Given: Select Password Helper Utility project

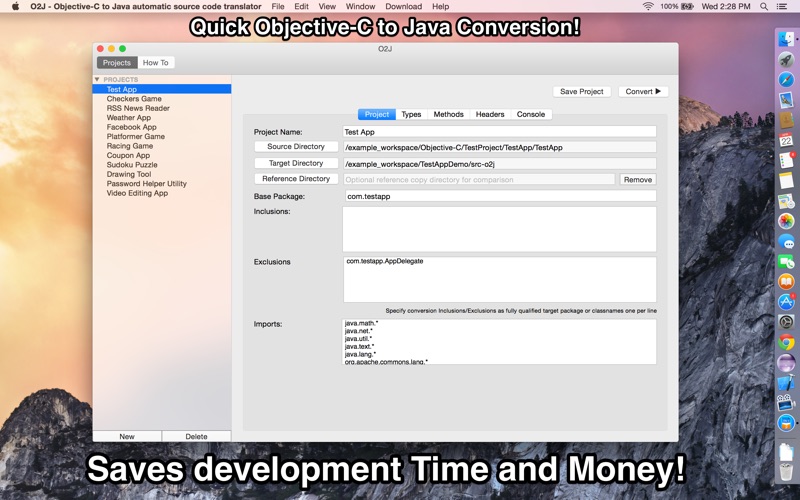Looking at the screenshot, I should [162, 184].
